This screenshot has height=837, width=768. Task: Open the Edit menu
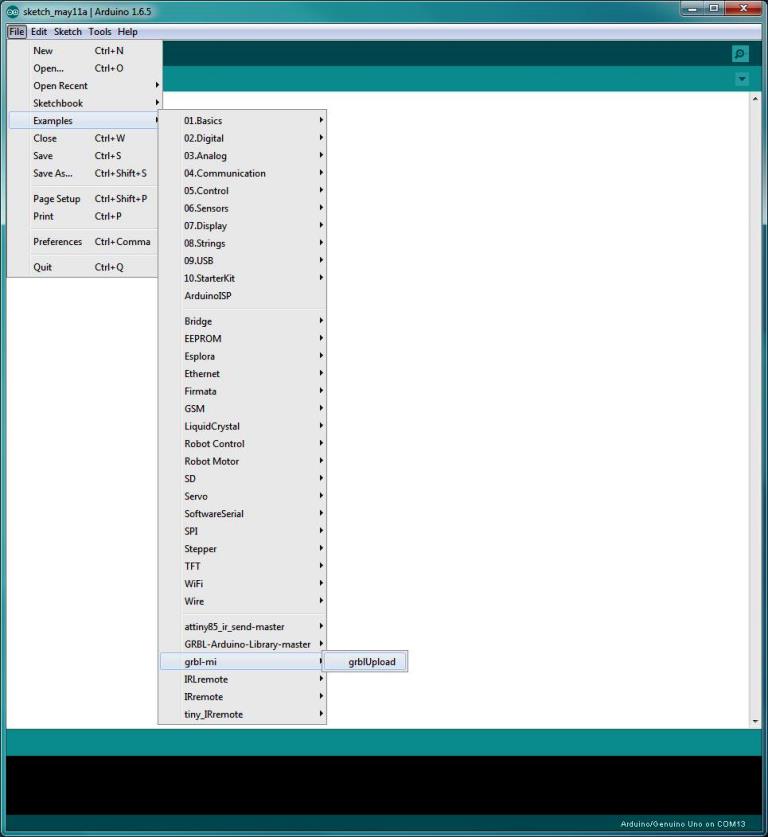coord(39,31)
